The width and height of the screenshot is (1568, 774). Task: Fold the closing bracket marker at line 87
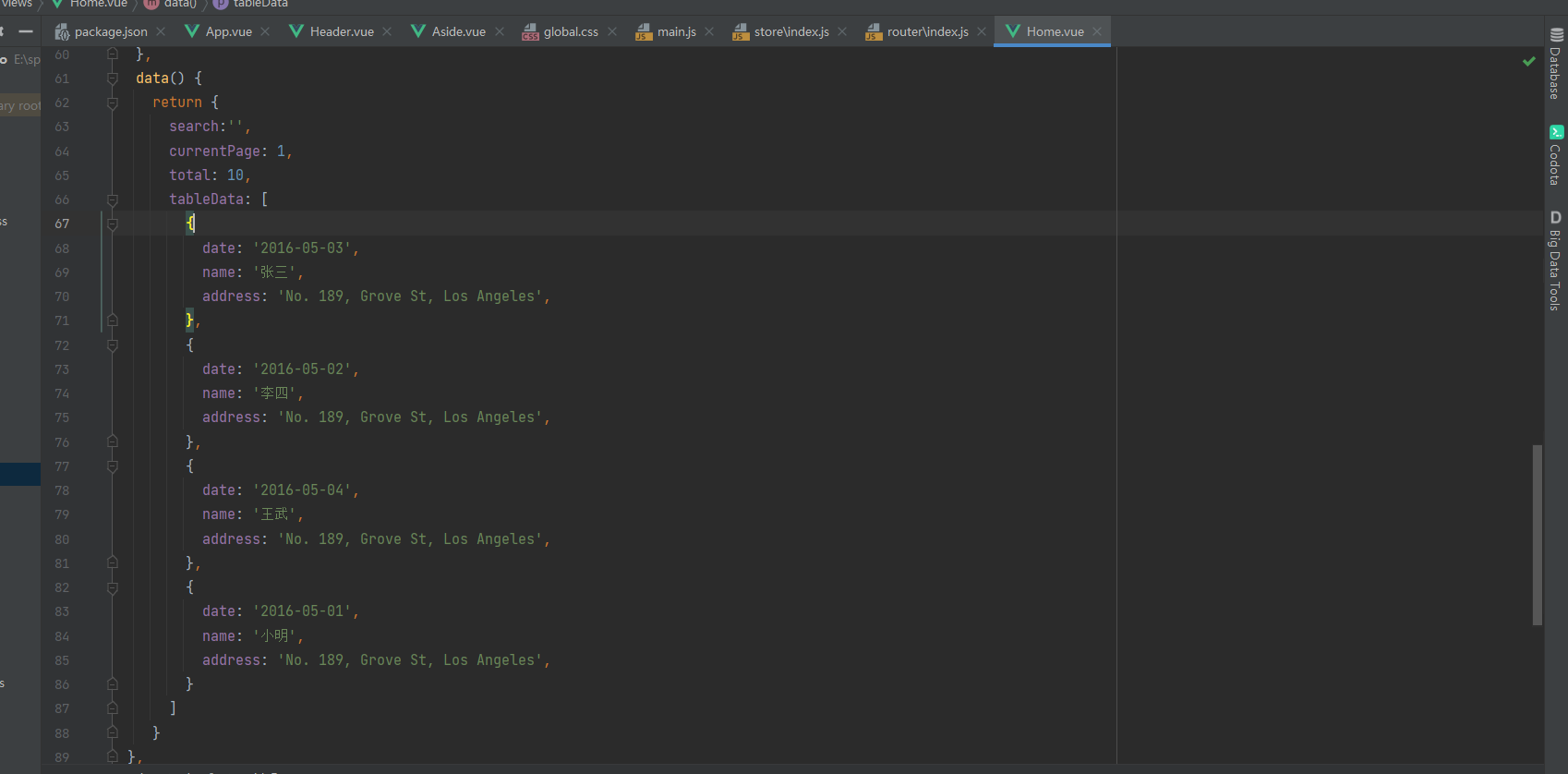pyautogui.click(x=113, y=708)
